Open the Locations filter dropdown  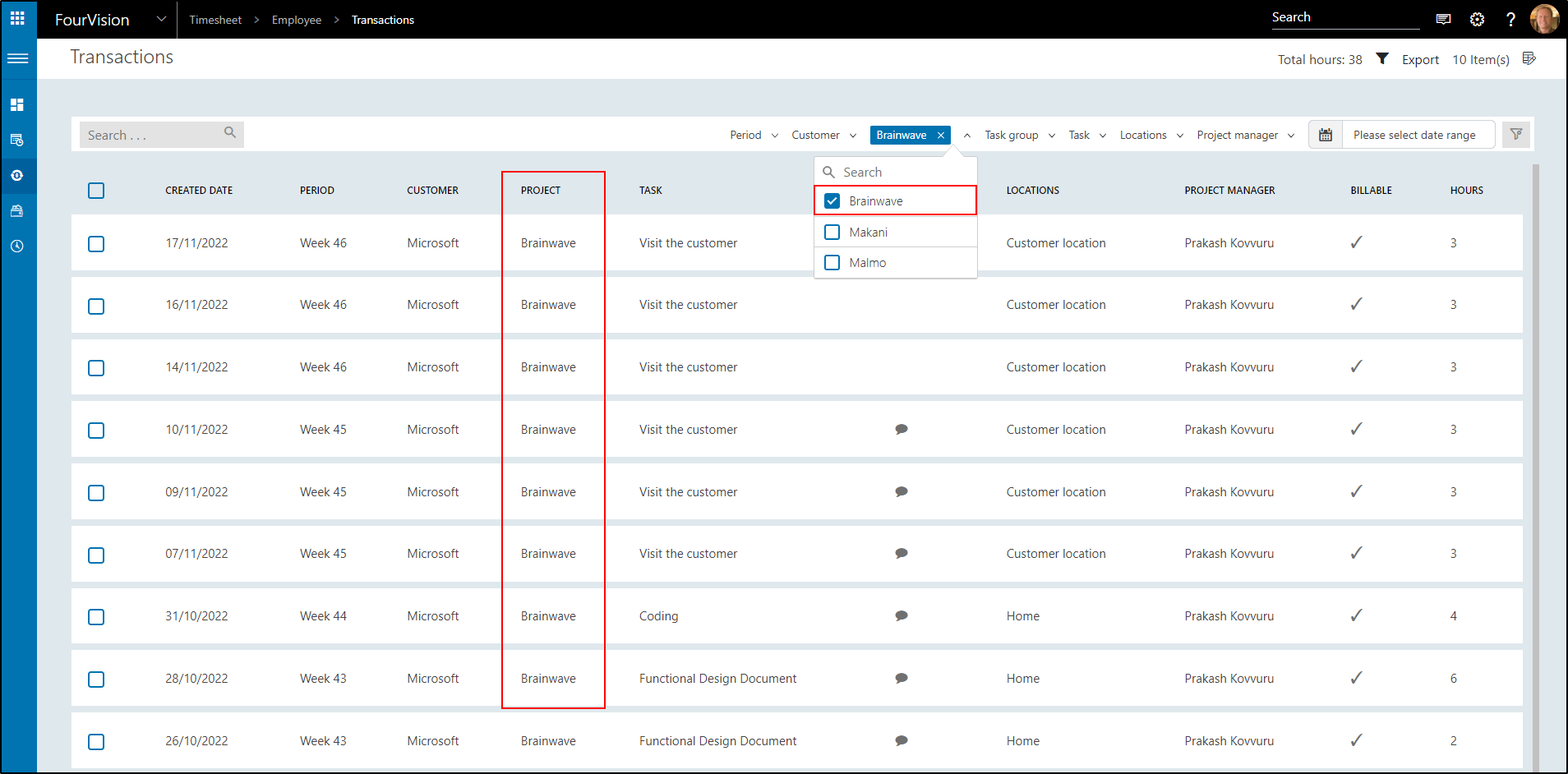1151,135
